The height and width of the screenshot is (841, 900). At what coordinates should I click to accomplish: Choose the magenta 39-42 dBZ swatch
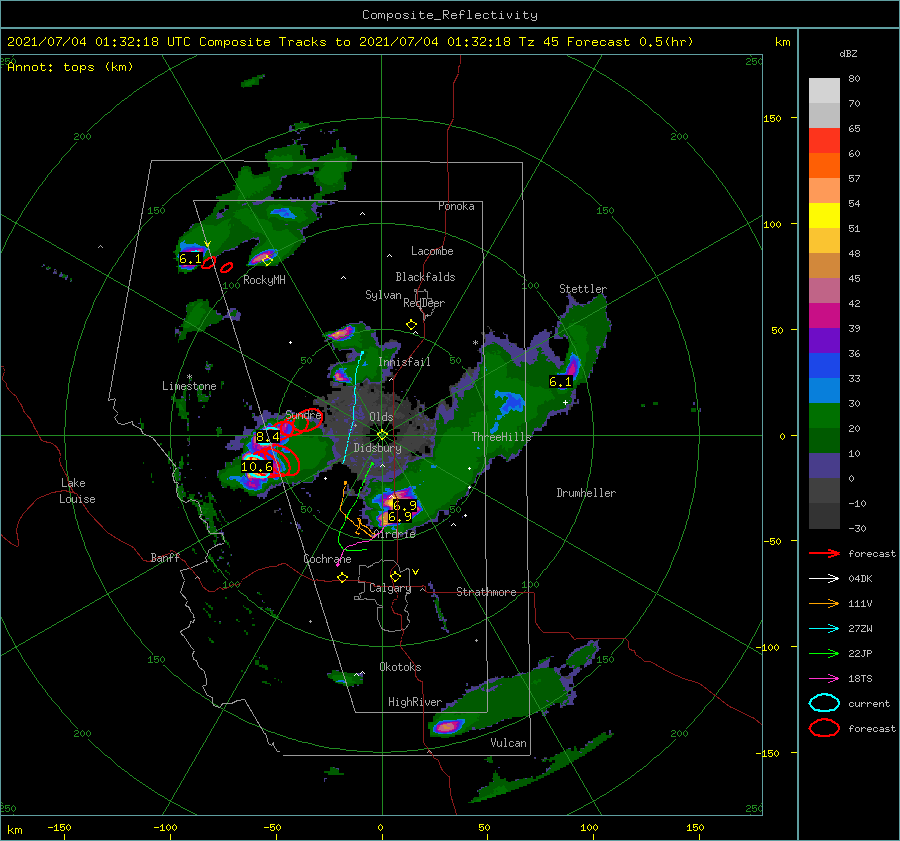point(824,315)
